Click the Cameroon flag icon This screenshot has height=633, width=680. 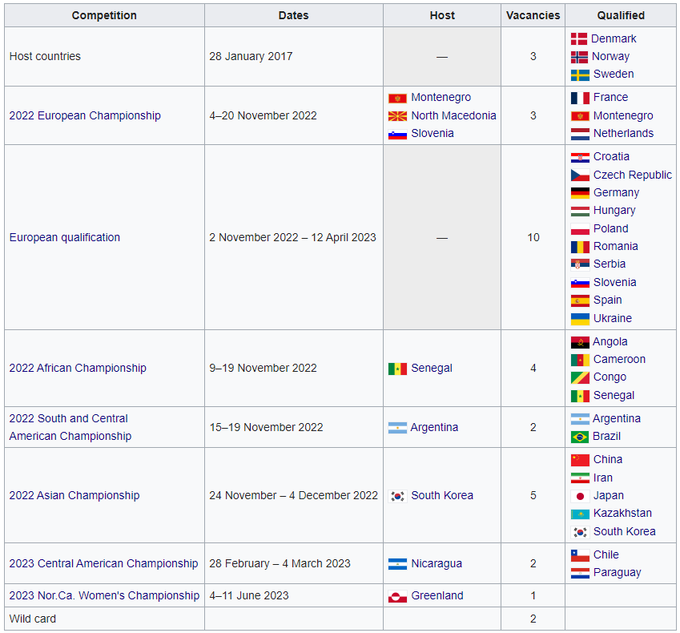click(580, 360)
